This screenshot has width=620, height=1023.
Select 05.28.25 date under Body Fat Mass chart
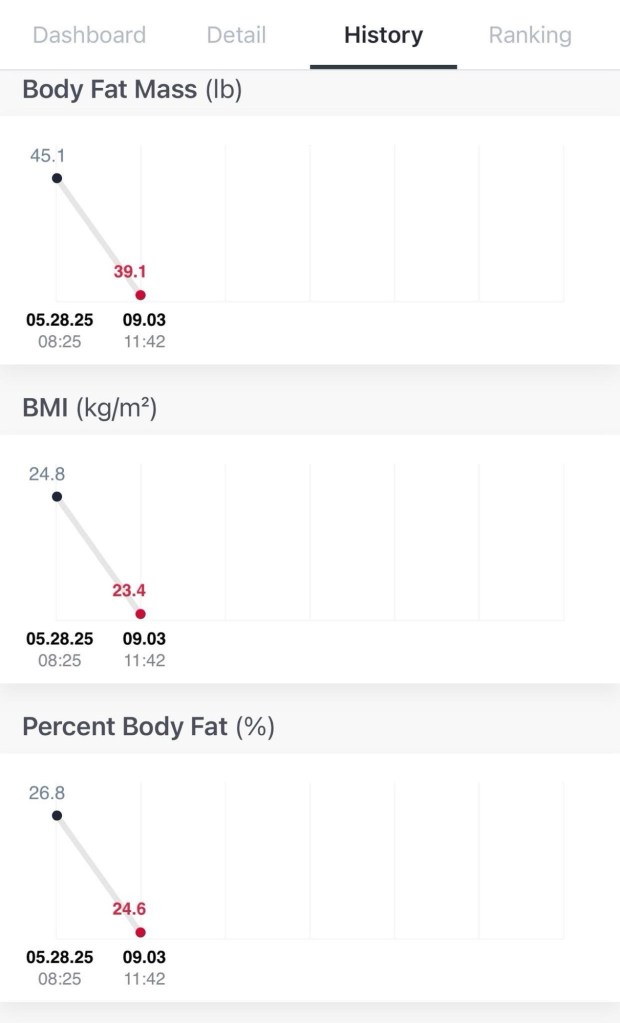coord(60,320)
